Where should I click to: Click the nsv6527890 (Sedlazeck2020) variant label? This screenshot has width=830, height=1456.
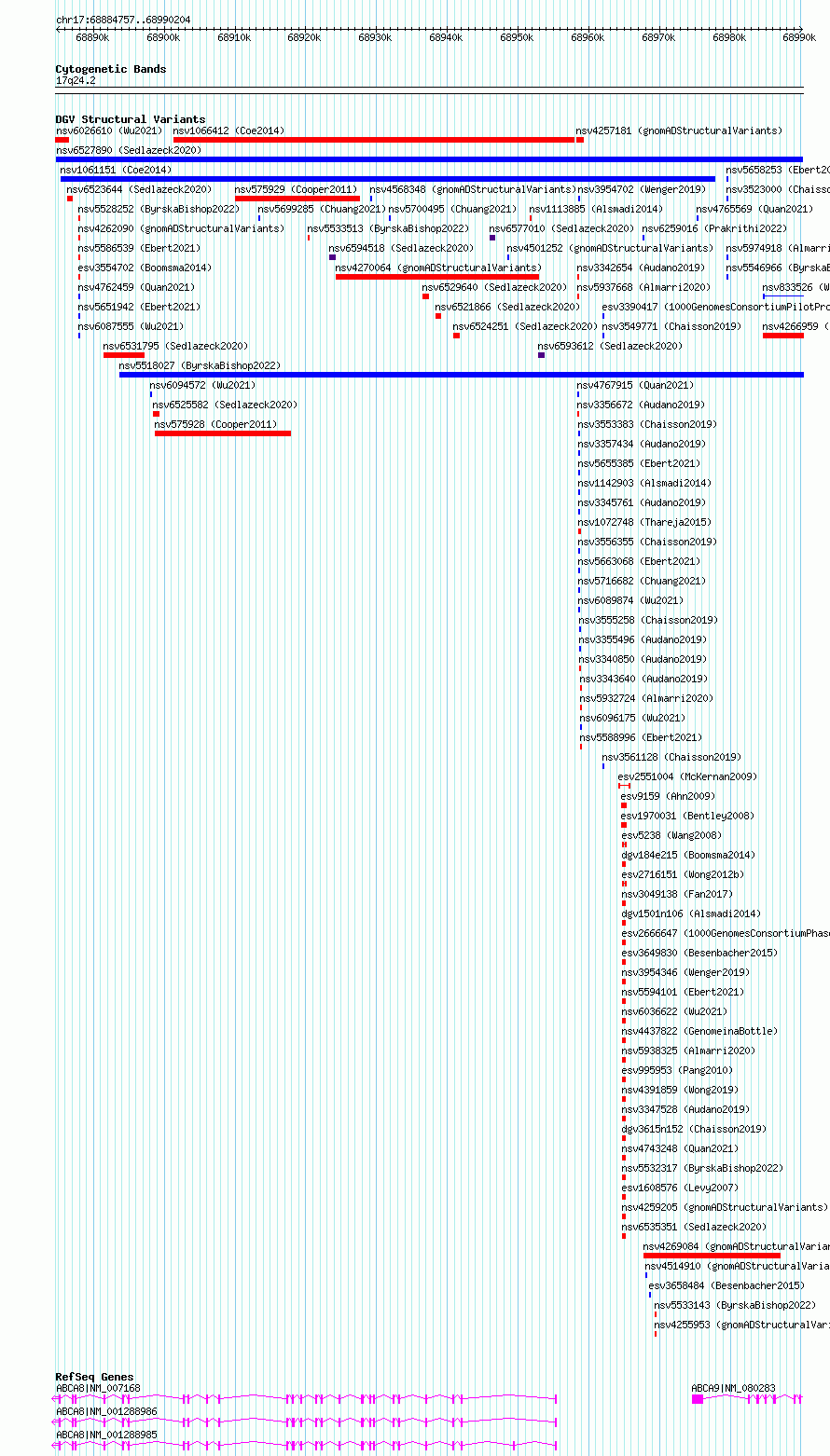pyautogui.click(x=128, y=150)
